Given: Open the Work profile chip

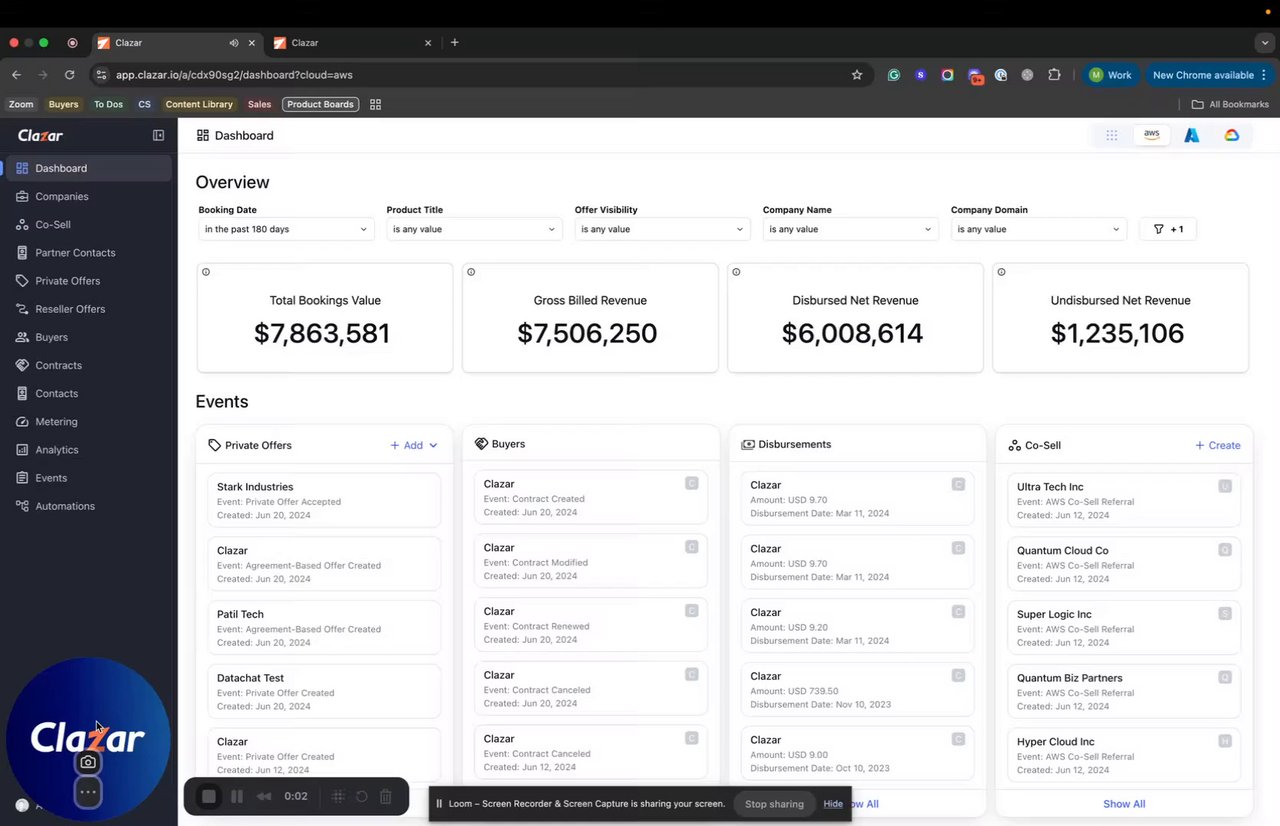Looking at the screenshot, I should pyautogui.click(x=1111, y=75).
